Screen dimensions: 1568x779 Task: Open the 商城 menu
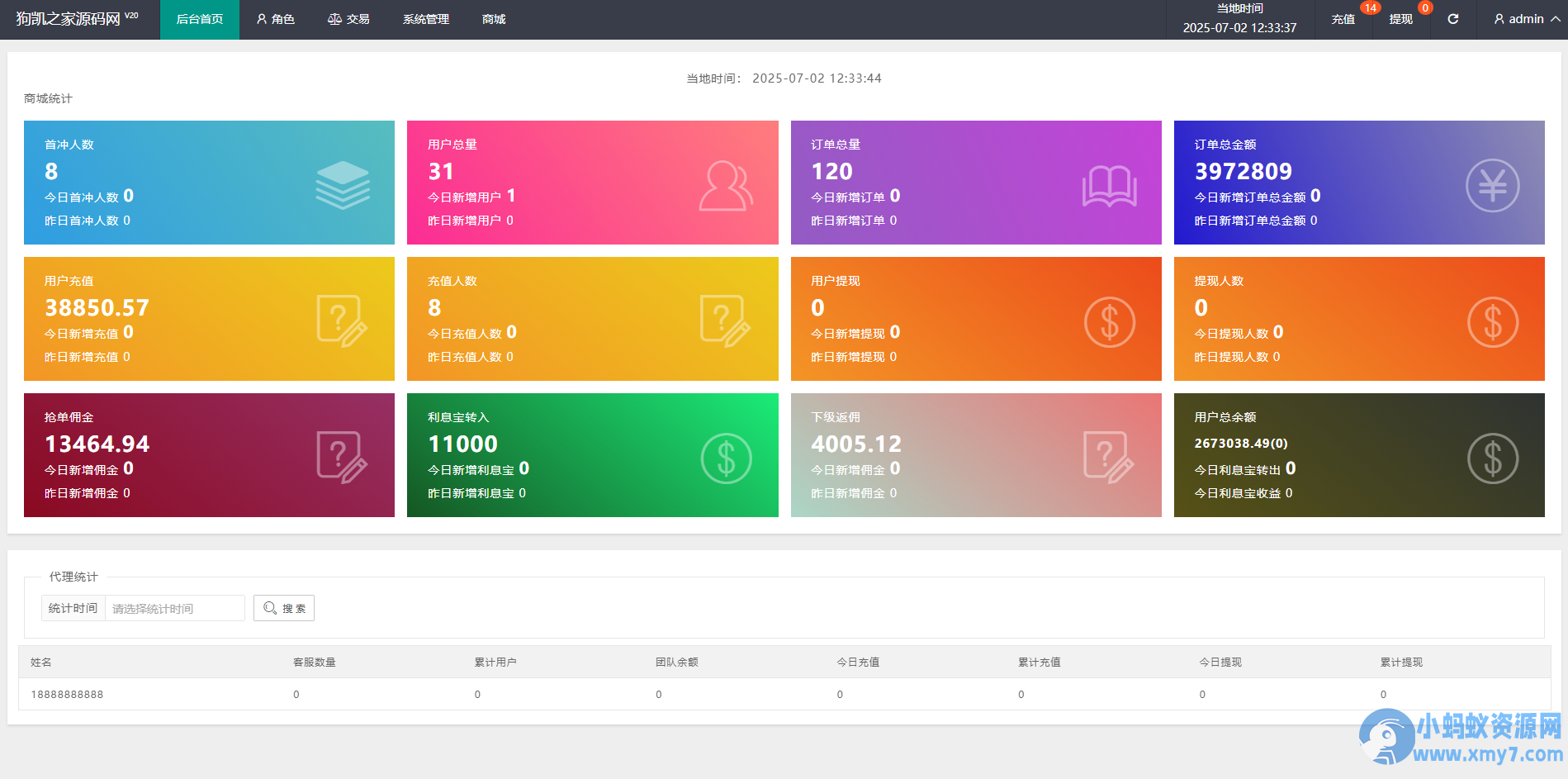[x=494, y=19]
